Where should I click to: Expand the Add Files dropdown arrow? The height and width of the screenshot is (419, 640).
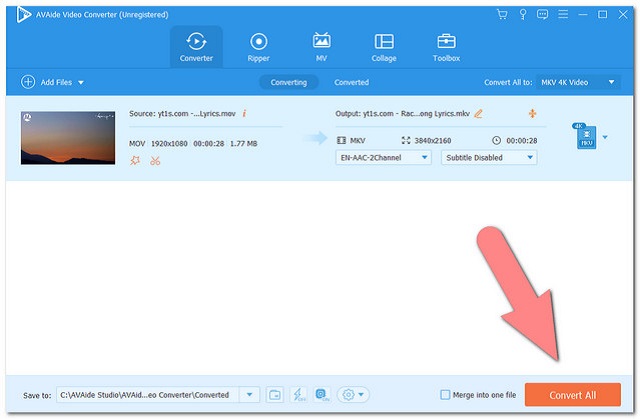coord(81,82)
